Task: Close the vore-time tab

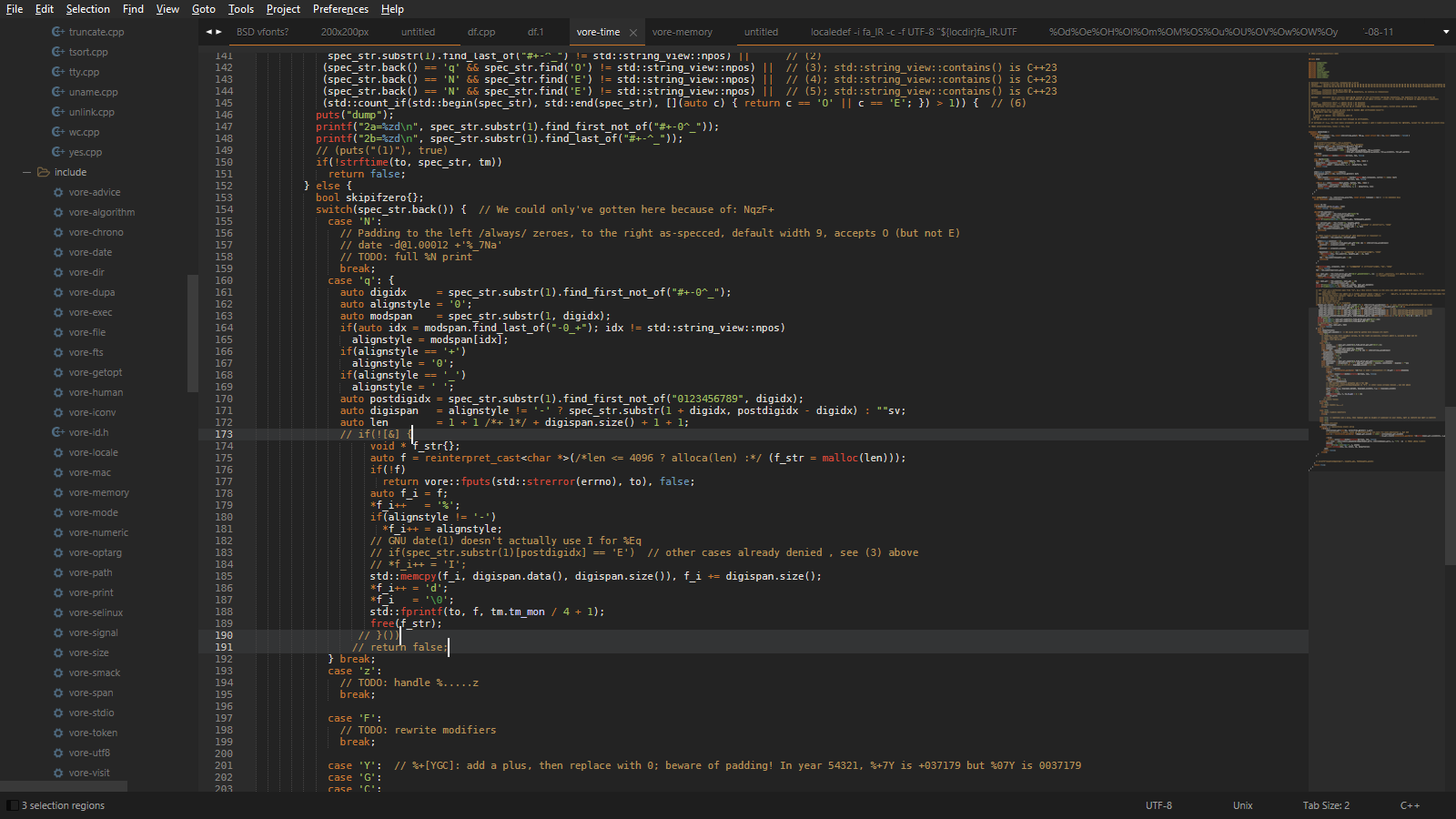Action: (x=633, y=33)
